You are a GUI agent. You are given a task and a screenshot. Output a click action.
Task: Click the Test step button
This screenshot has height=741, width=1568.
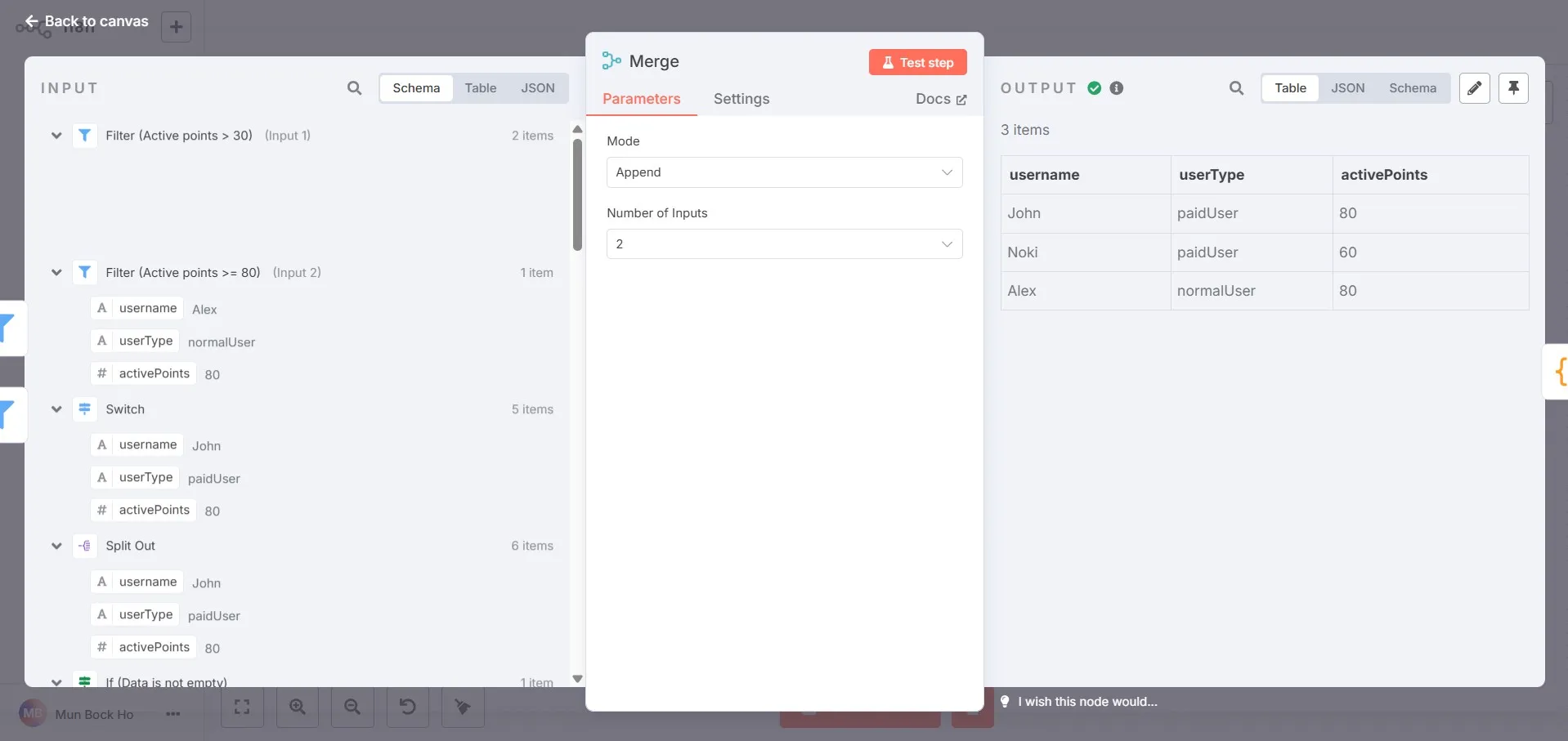917,63
